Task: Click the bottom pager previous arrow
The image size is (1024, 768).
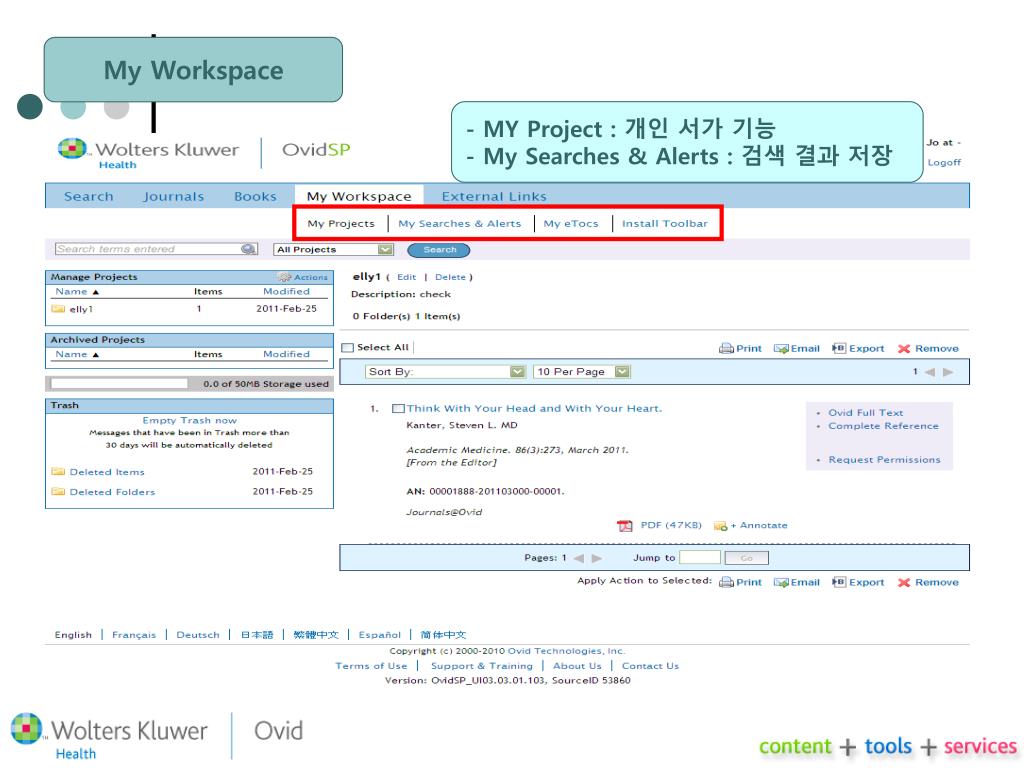Action: 579,558
